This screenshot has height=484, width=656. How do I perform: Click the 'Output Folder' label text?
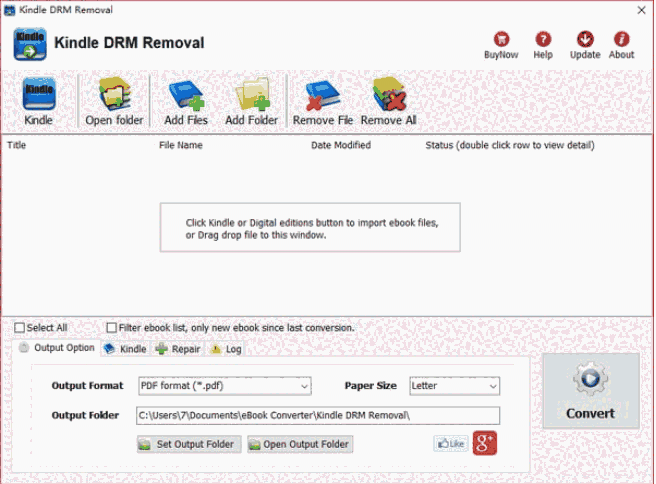coord(85,415)
